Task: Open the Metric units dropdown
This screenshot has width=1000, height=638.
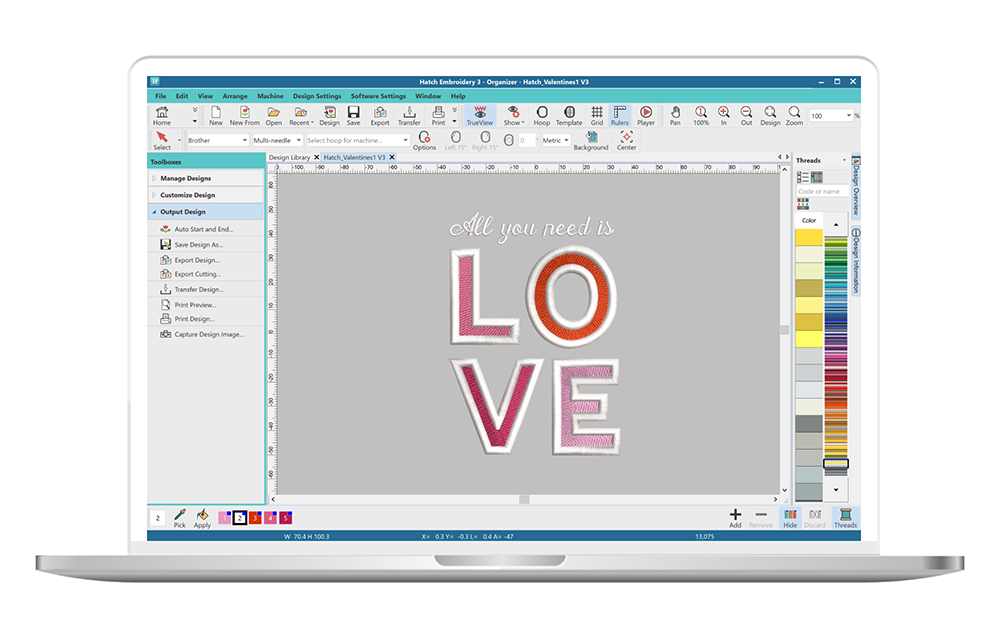Action: pyautogui.click(x=555, y=141)
